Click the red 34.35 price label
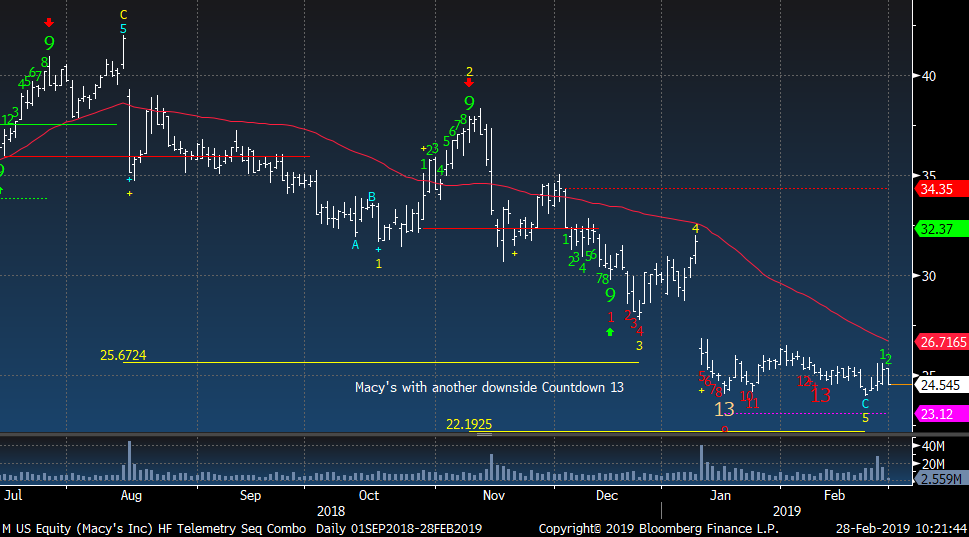Image resolution: width=969 pixels, height=537 pixels. click(941, 189)
